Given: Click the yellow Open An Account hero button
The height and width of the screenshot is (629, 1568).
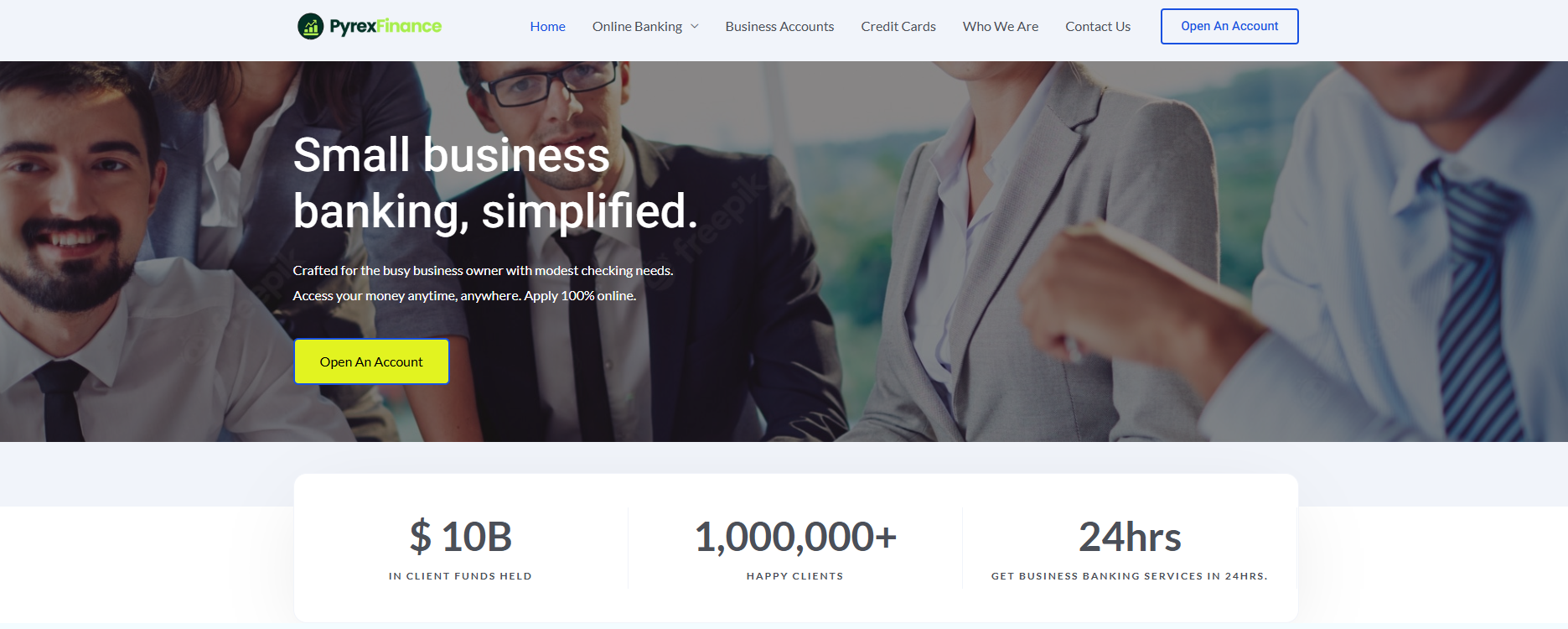Looking at the screenshot, I should point(371,361).
